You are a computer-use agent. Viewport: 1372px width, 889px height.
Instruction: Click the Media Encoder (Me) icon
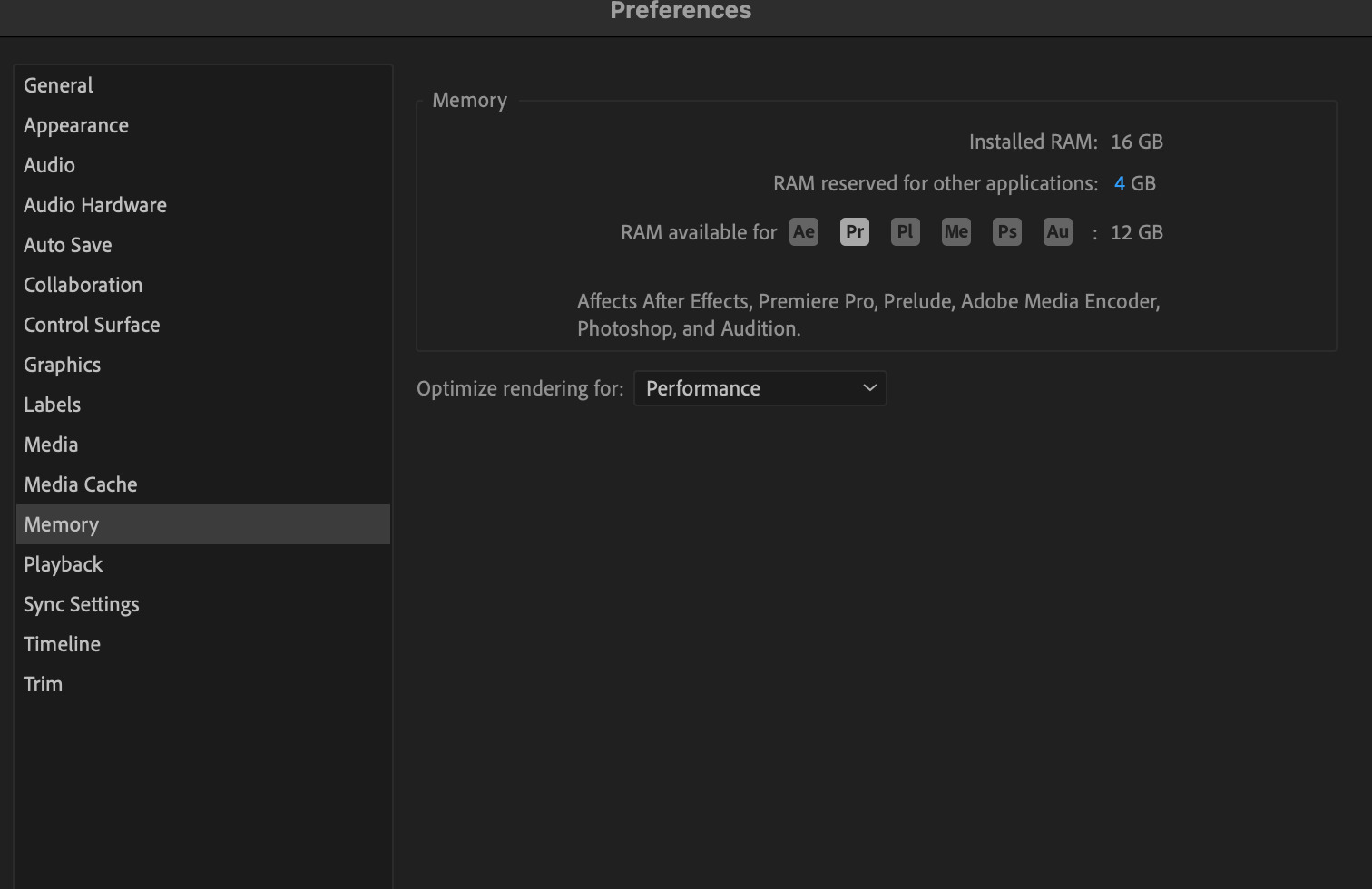pyautogui.click(x=955, y=231)
